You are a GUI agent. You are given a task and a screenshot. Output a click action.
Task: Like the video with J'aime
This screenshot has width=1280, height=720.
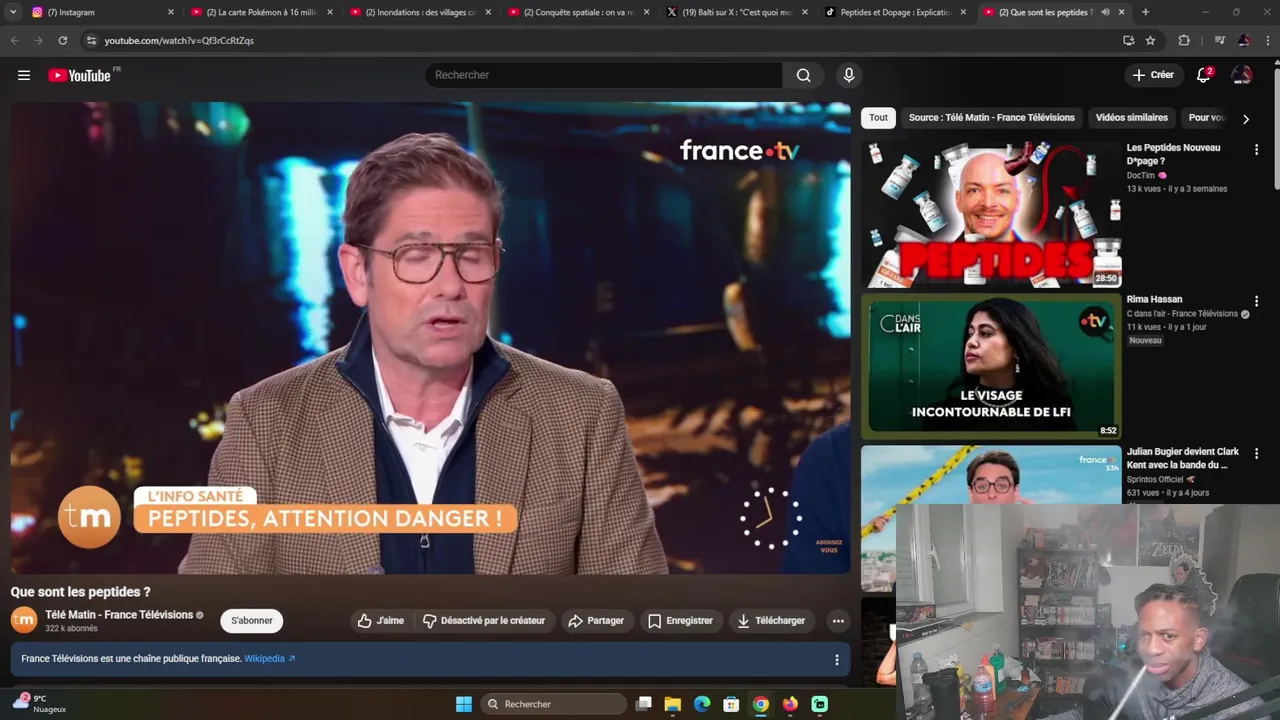click(x=380, y=621)
